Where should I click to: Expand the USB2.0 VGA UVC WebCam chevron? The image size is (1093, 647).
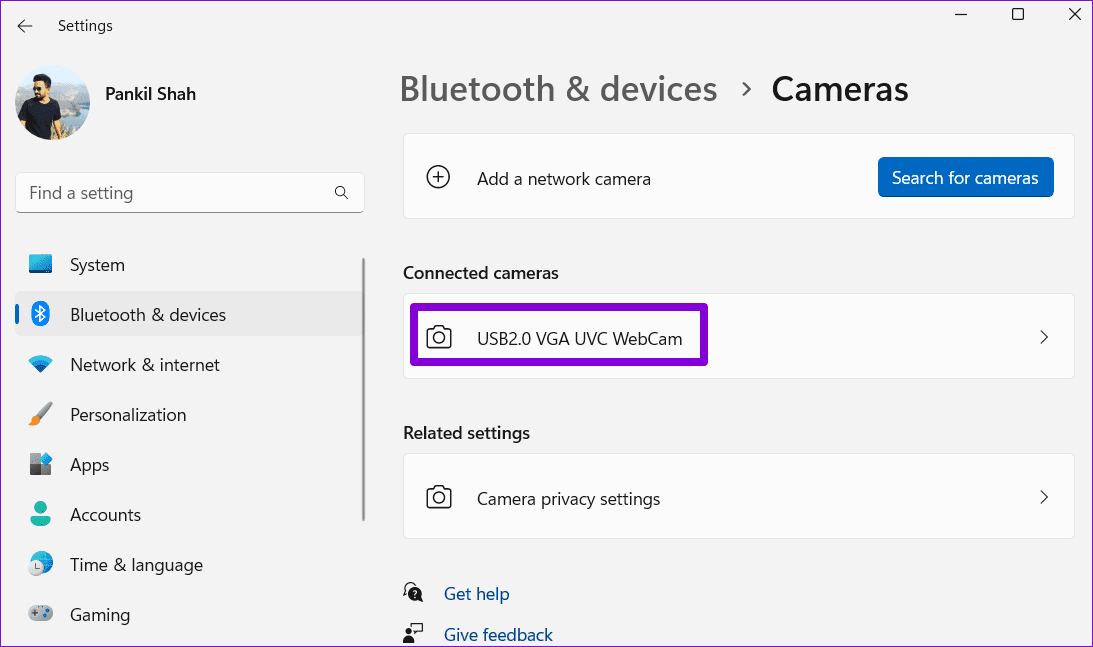pos(1044,337)
